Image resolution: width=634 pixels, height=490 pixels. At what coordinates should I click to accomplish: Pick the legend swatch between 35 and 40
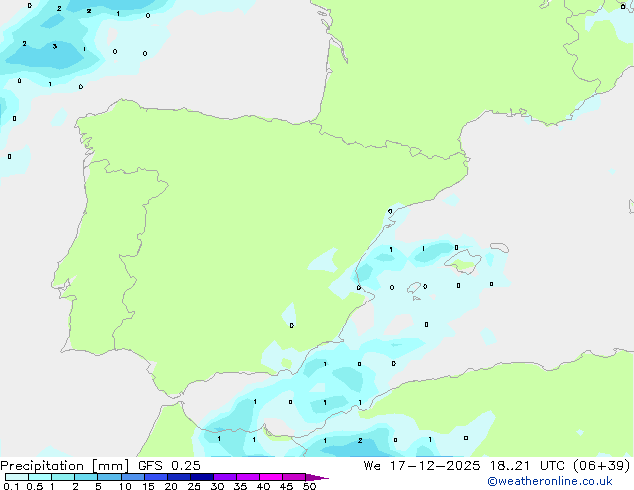tap(248, 477)
